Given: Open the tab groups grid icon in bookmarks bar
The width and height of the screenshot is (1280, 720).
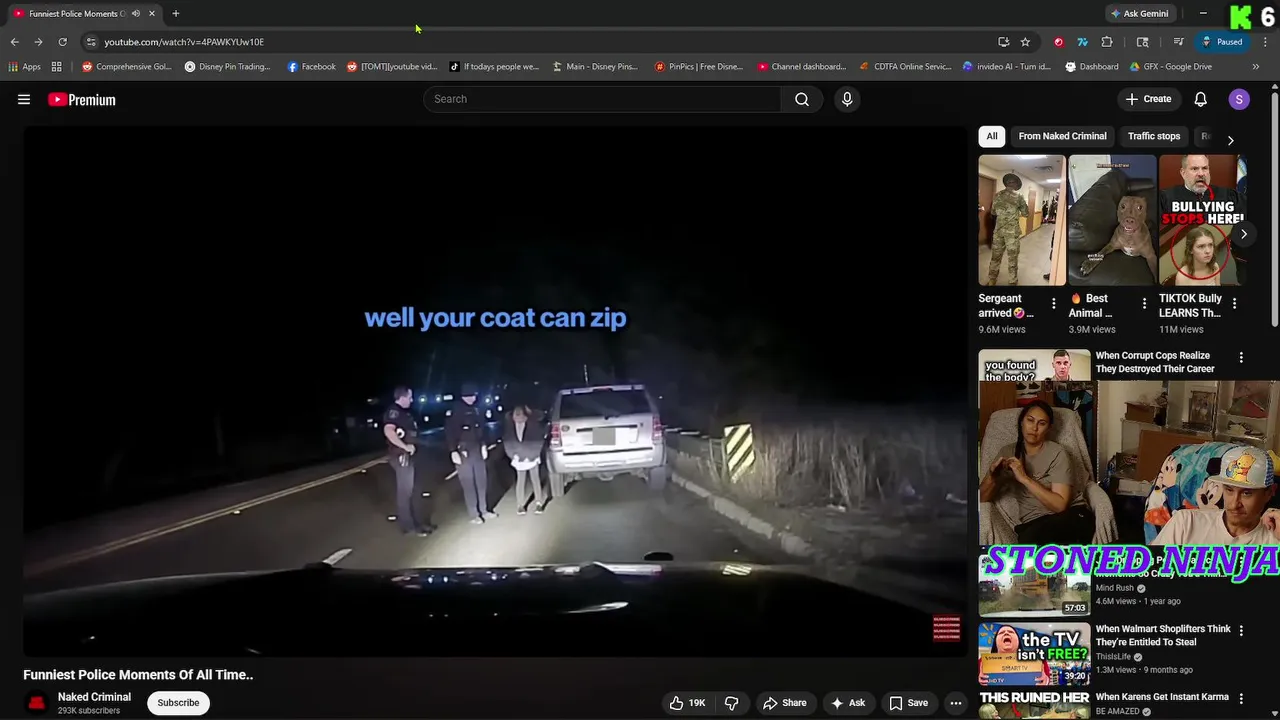Looking at the screenshot, I should click(x=57, y=67).
